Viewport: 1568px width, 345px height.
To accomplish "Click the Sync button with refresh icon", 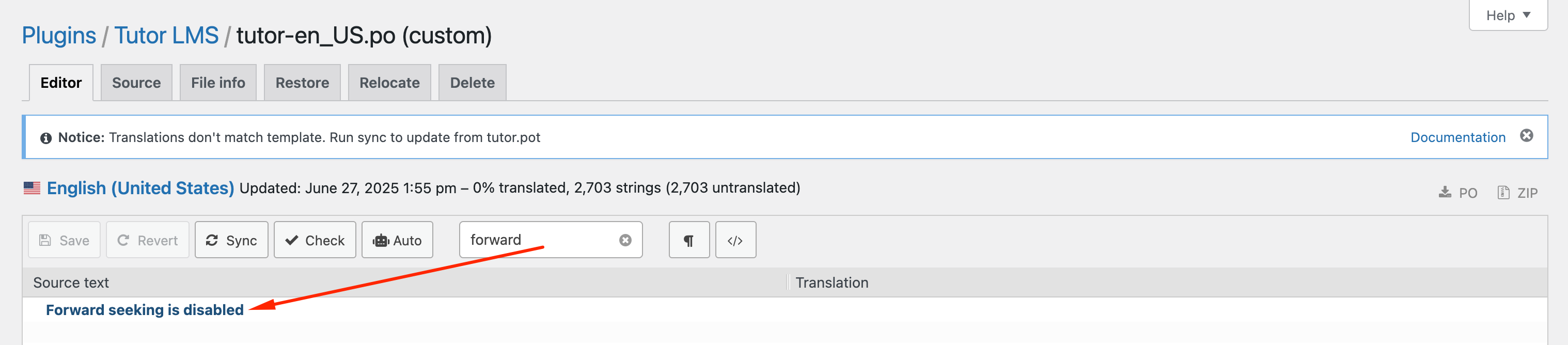I will pyautogui.click(x=231, y=240).
